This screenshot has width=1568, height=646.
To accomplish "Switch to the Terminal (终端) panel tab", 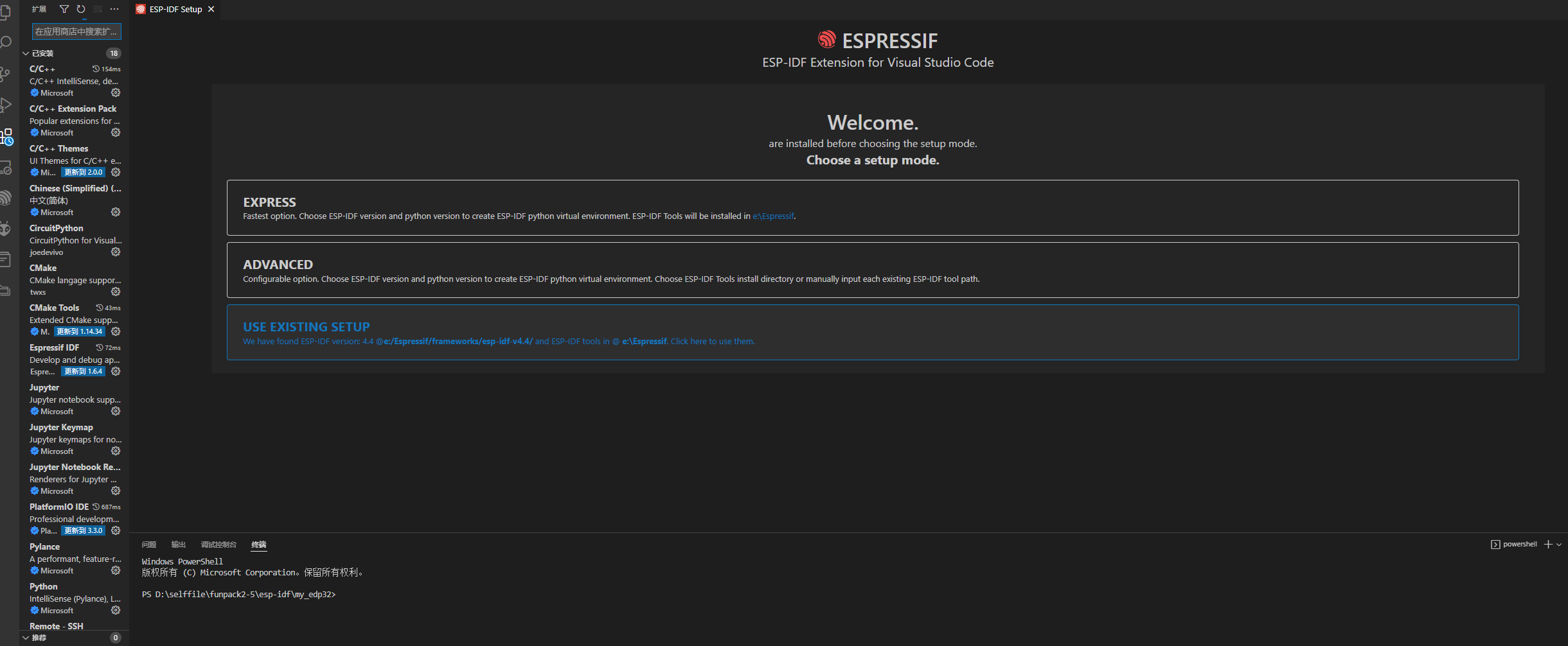I will click(259, 544).
